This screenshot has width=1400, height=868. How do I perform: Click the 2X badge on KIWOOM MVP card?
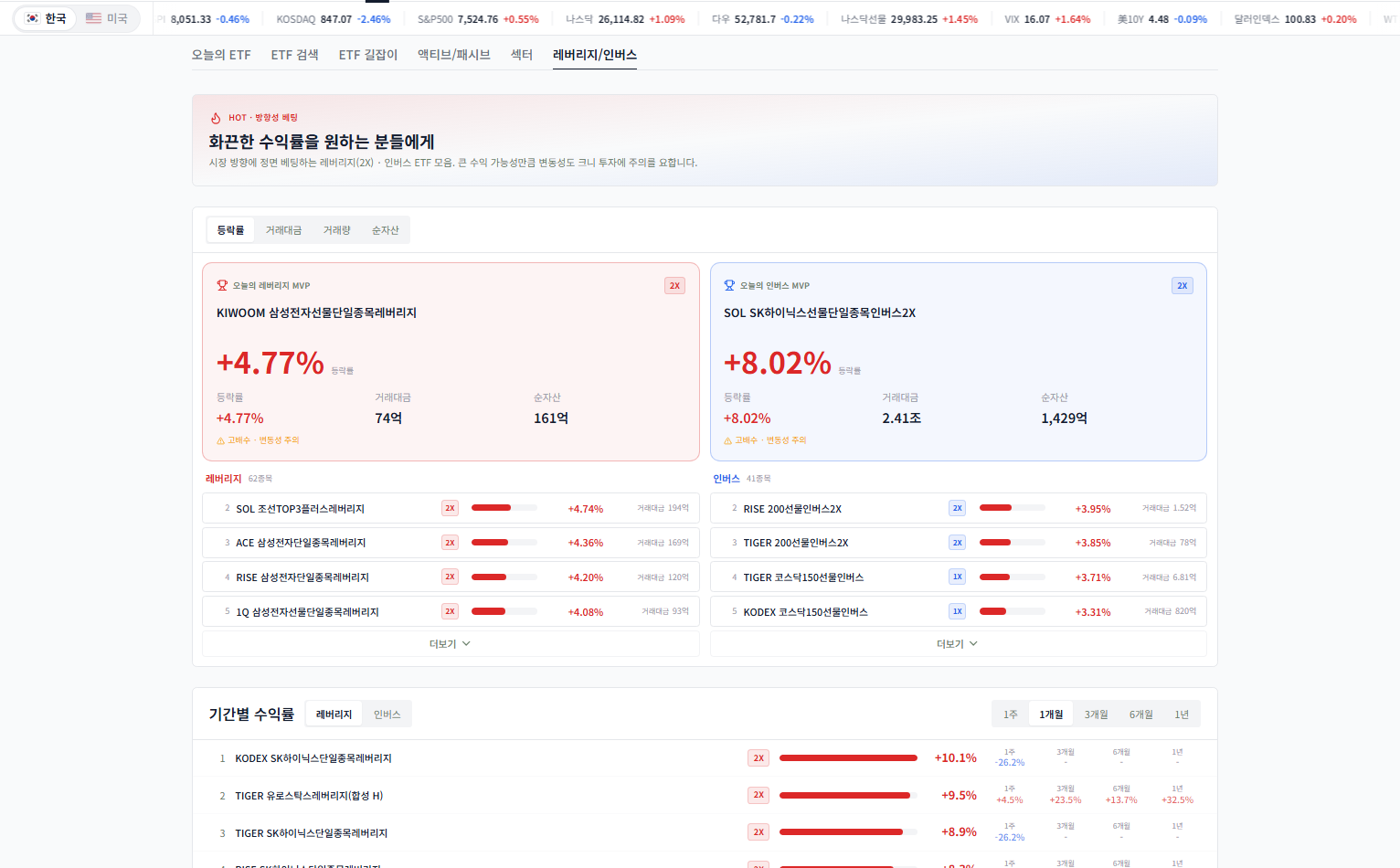click(x=674, y=286)
